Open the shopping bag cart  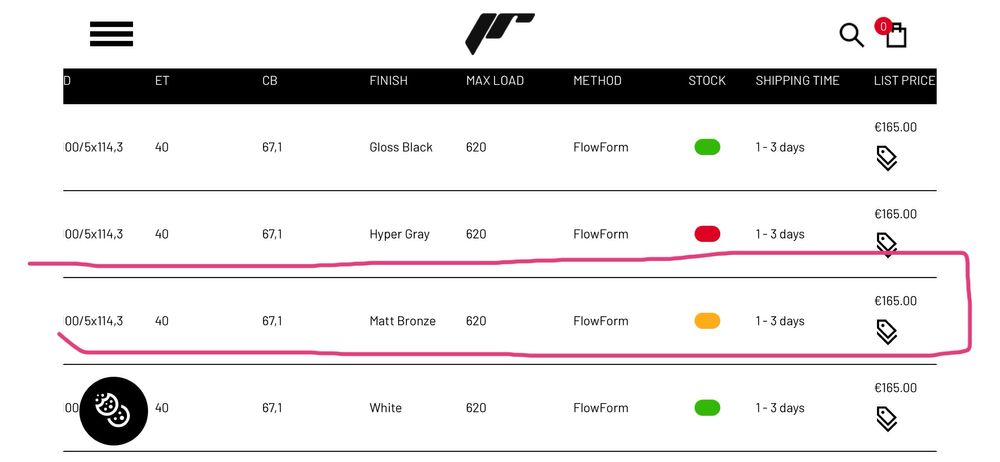[895, 35]
